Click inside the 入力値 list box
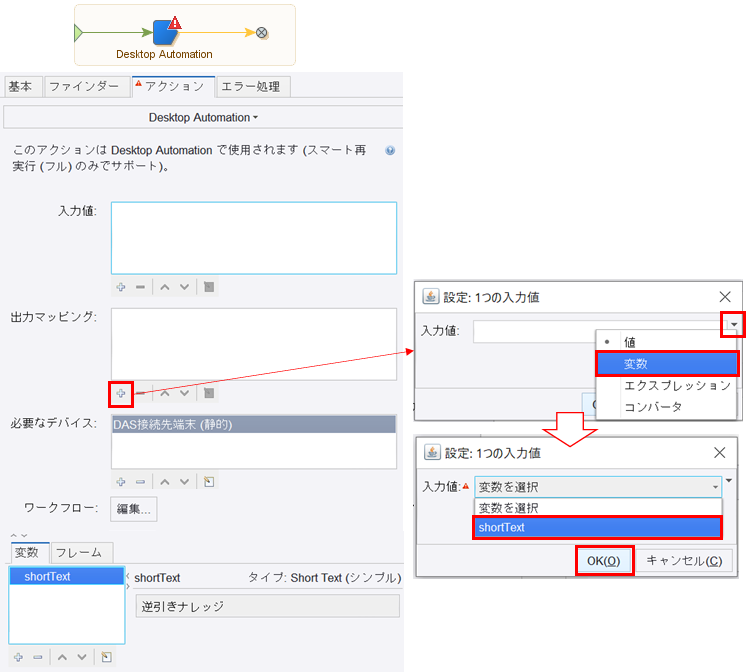The height and width of the screenshot is (672, 746). [254, 238]
